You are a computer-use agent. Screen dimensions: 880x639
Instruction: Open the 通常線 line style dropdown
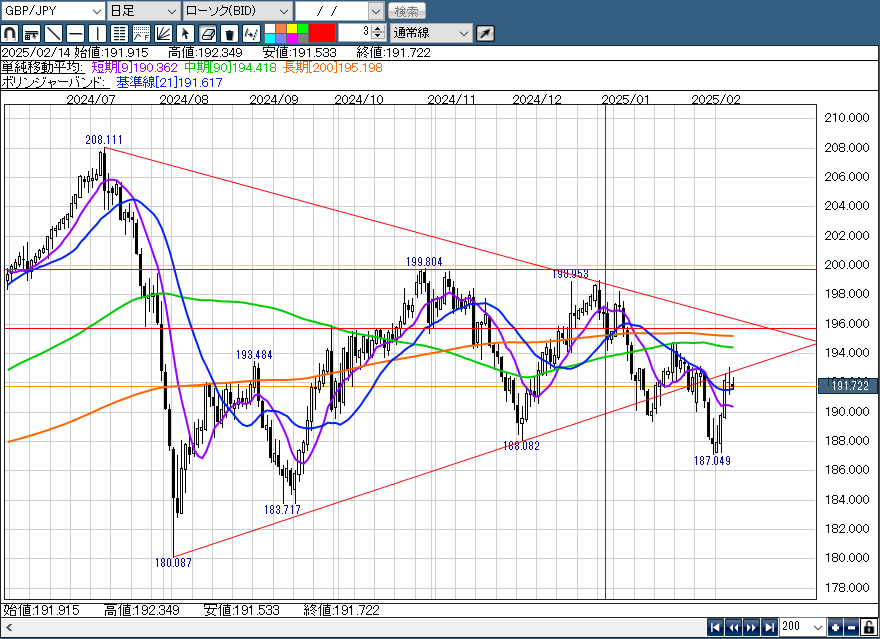pos(430,33)
